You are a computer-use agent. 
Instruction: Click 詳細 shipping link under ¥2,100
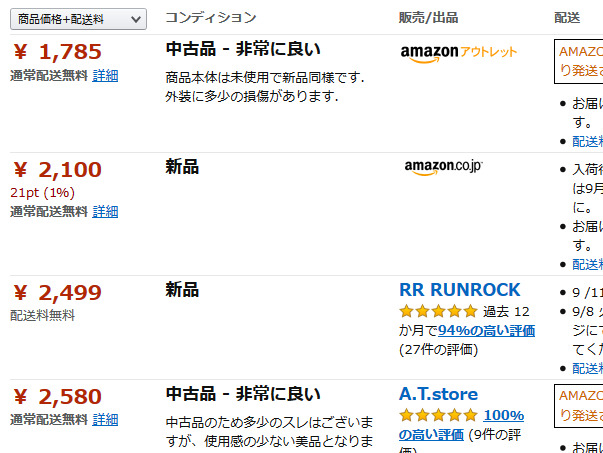click(x=105, y=211)
